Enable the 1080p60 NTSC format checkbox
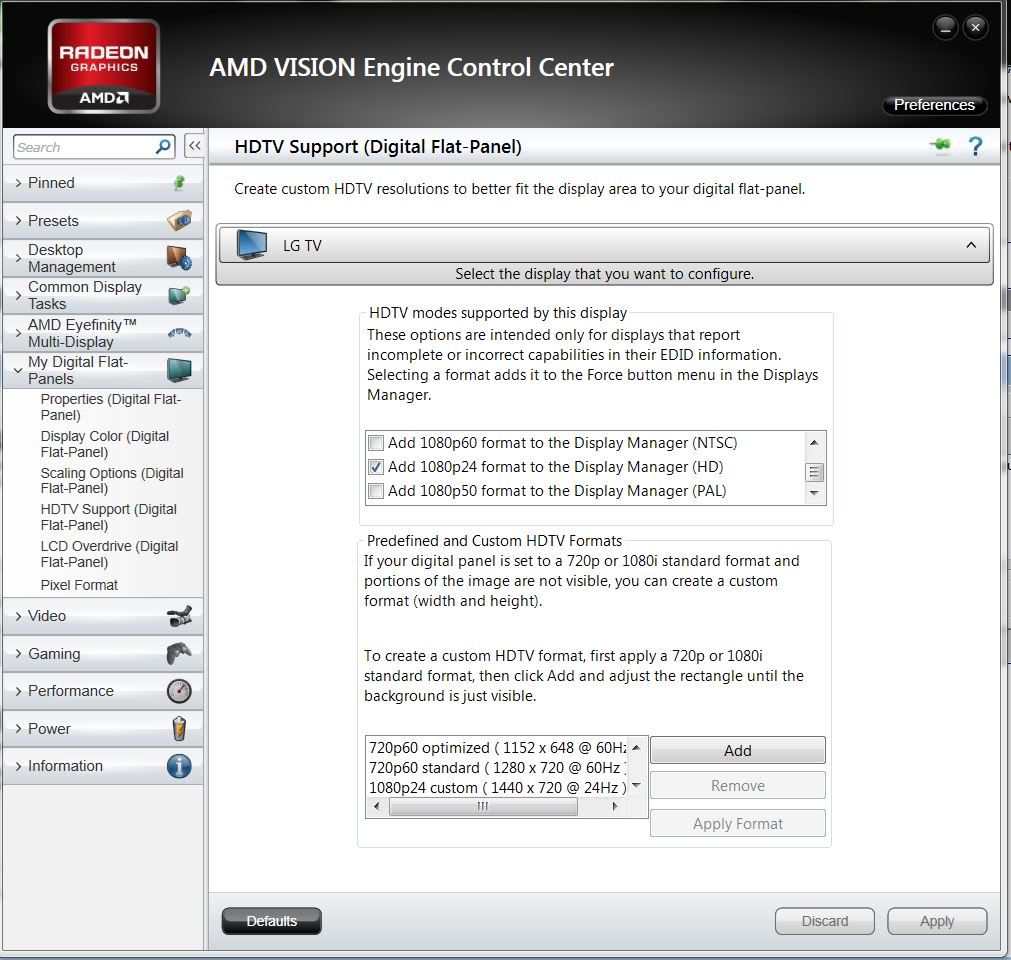1011x960 pixels. [375, 443]
